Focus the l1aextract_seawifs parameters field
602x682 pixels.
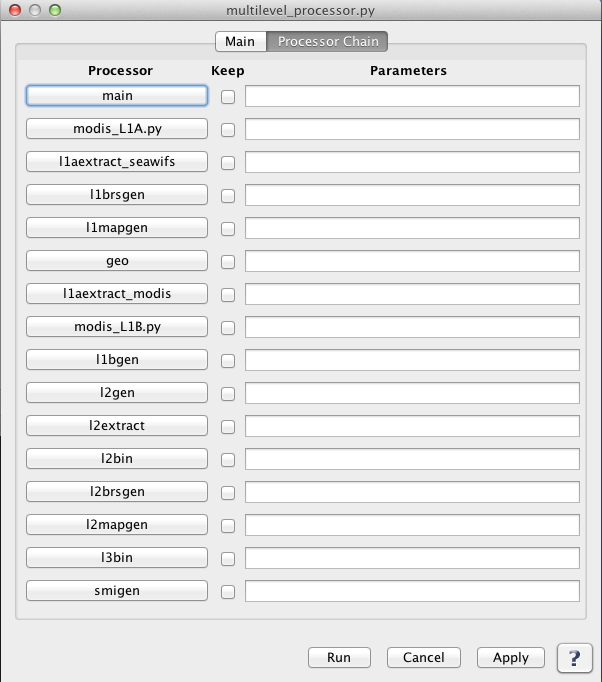412,162
